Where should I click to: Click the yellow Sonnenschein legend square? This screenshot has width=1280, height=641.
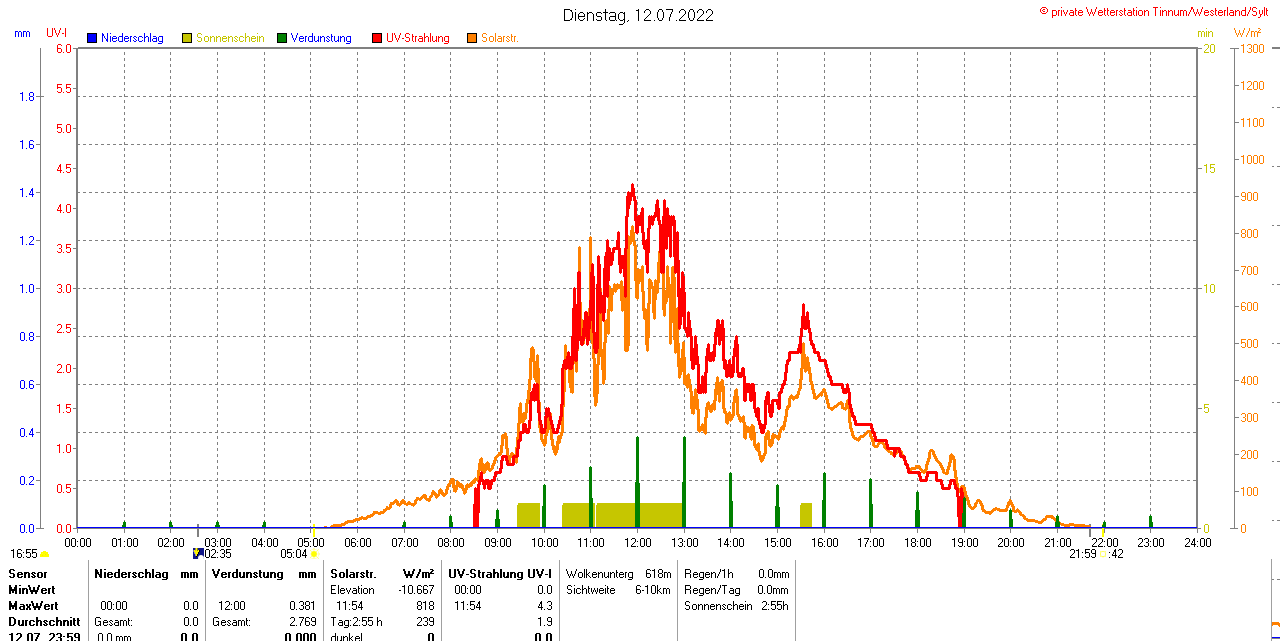pyautogui.click(x=187, y=38)
